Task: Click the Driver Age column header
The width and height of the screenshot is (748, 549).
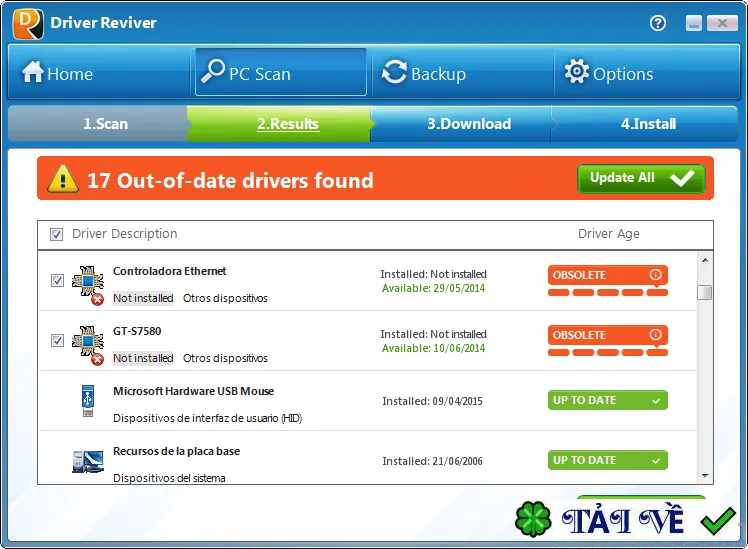Action: [608, 234]
